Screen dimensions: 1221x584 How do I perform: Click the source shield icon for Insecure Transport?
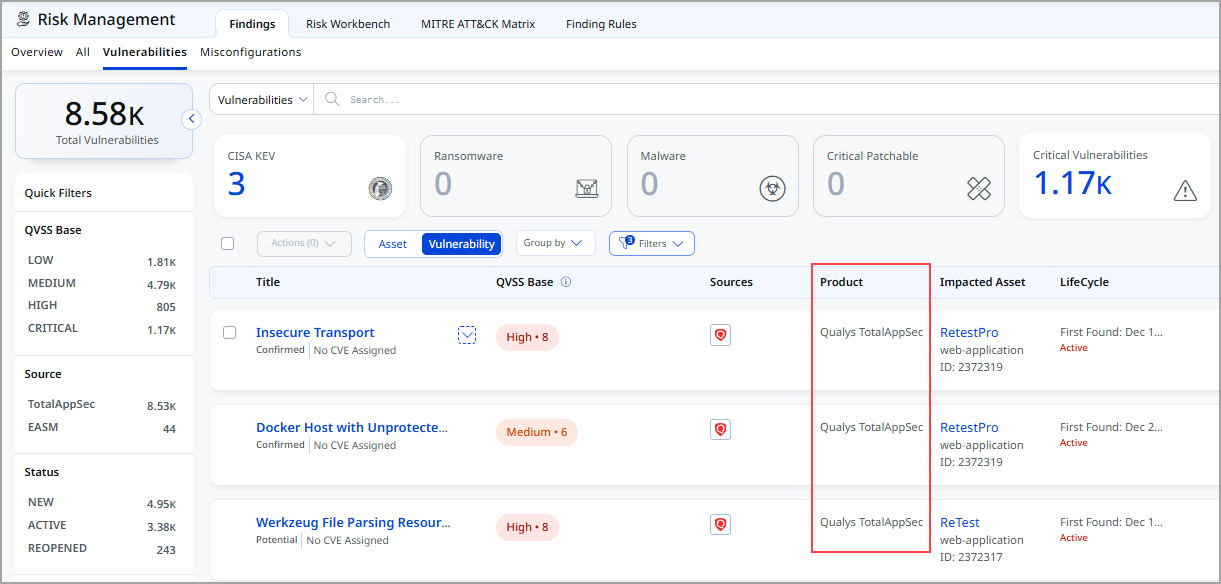[x=720, y=336]
